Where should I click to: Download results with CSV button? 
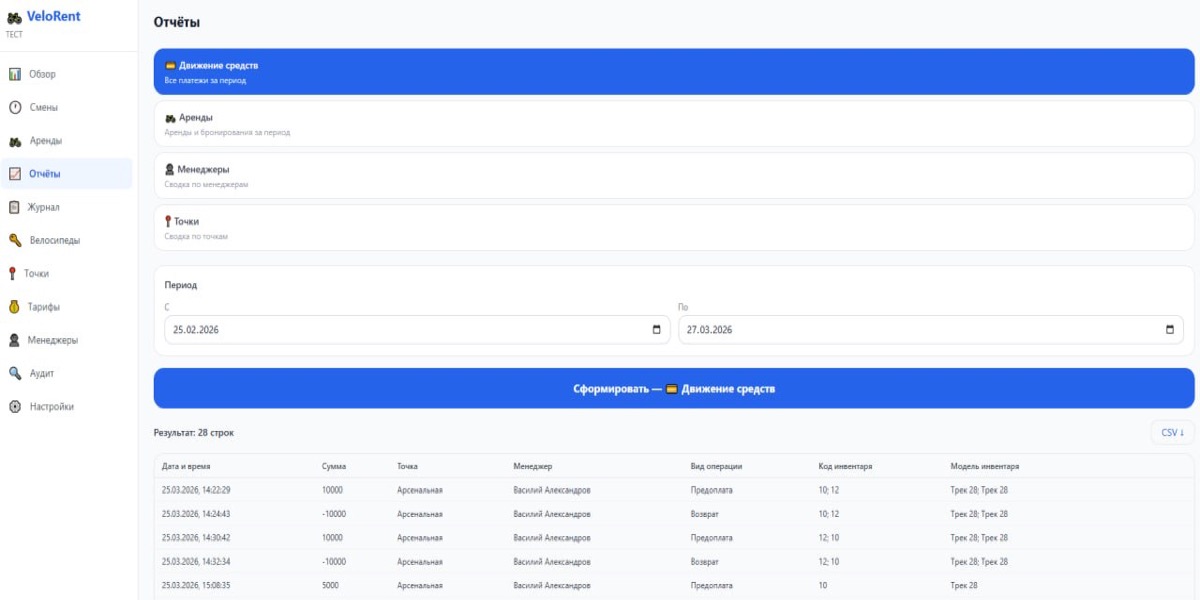[1172, 433]
